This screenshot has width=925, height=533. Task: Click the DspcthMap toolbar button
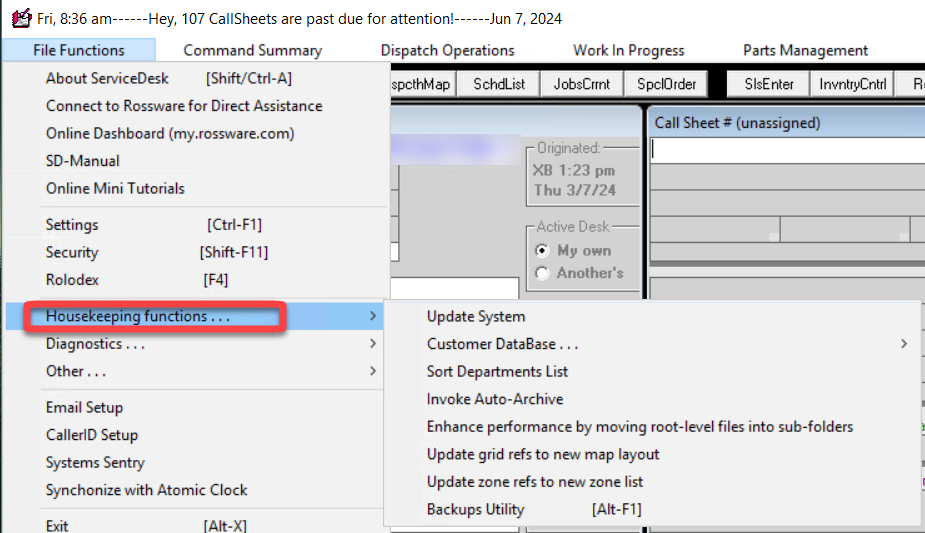422,84
